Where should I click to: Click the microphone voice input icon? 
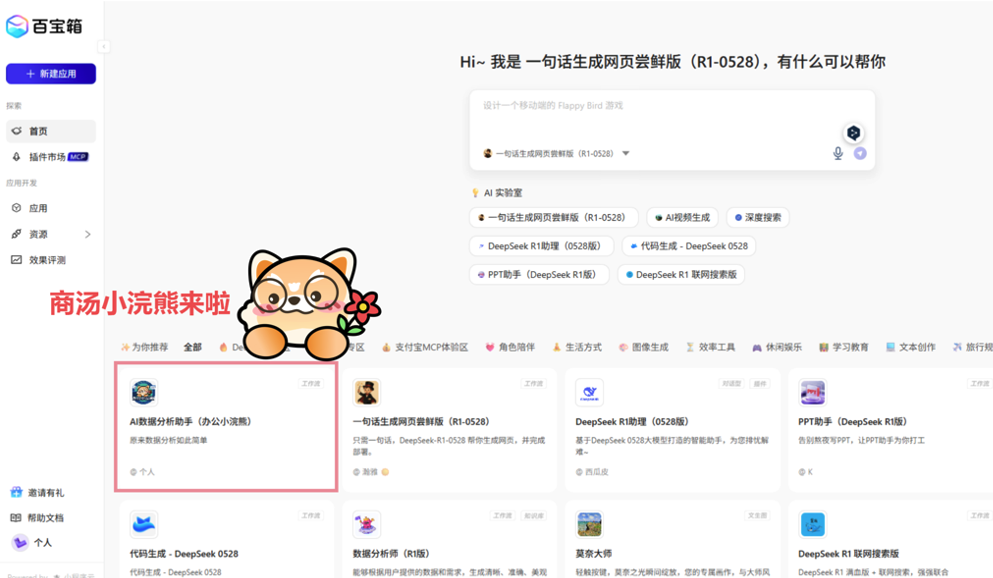(x=838, y=153)
